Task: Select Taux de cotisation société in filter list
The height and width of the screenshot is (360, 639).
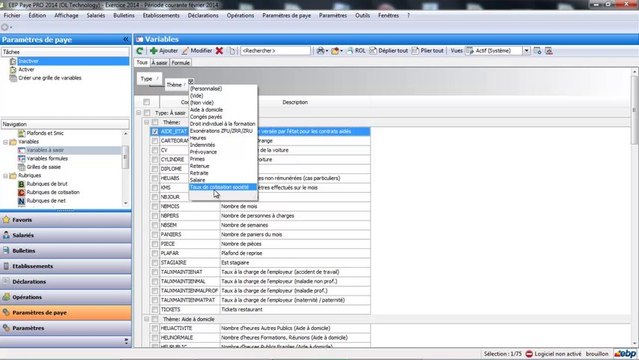Action: [223, 187]
